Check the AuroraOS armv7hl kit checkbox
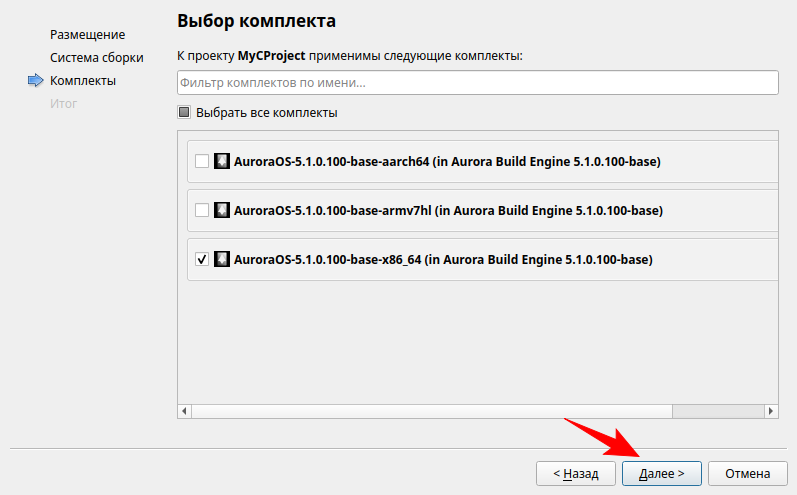797x495 pixels. (x=202, y=210)
